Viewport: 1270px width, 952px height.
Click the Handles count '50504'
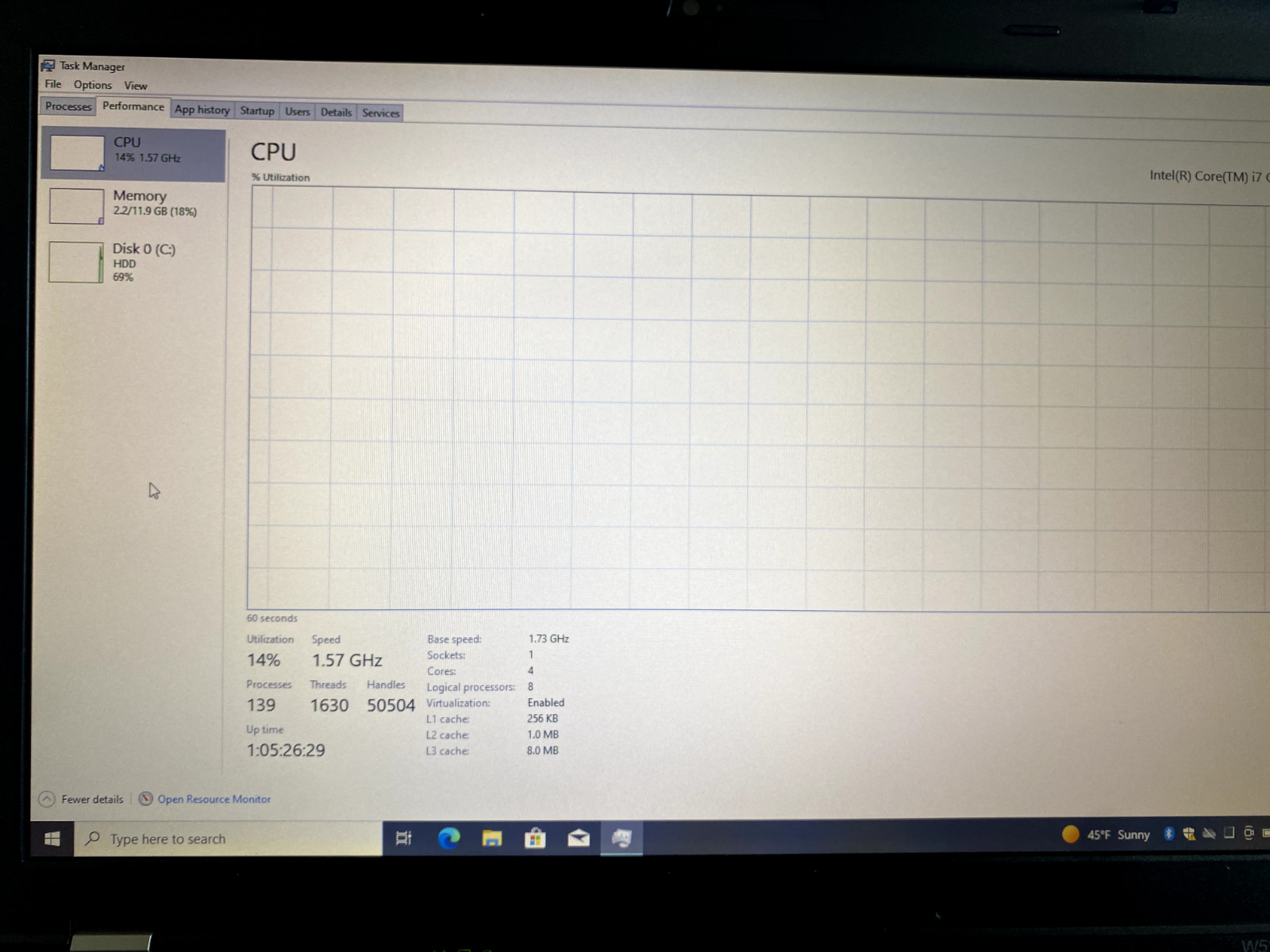point(391,705)
